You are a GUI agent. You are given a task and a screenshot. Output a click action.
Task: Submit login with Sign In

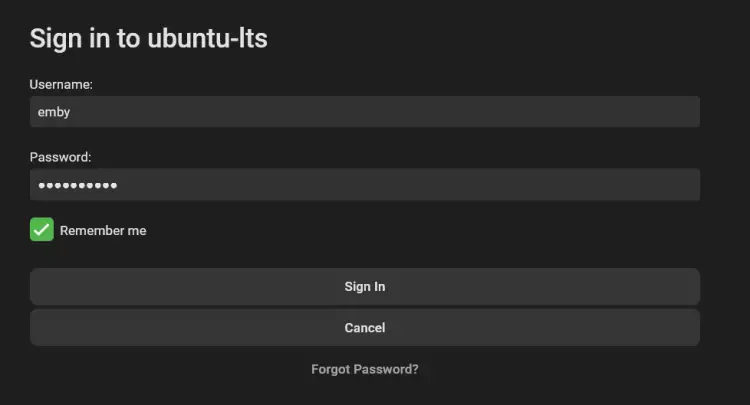(364, 287)
